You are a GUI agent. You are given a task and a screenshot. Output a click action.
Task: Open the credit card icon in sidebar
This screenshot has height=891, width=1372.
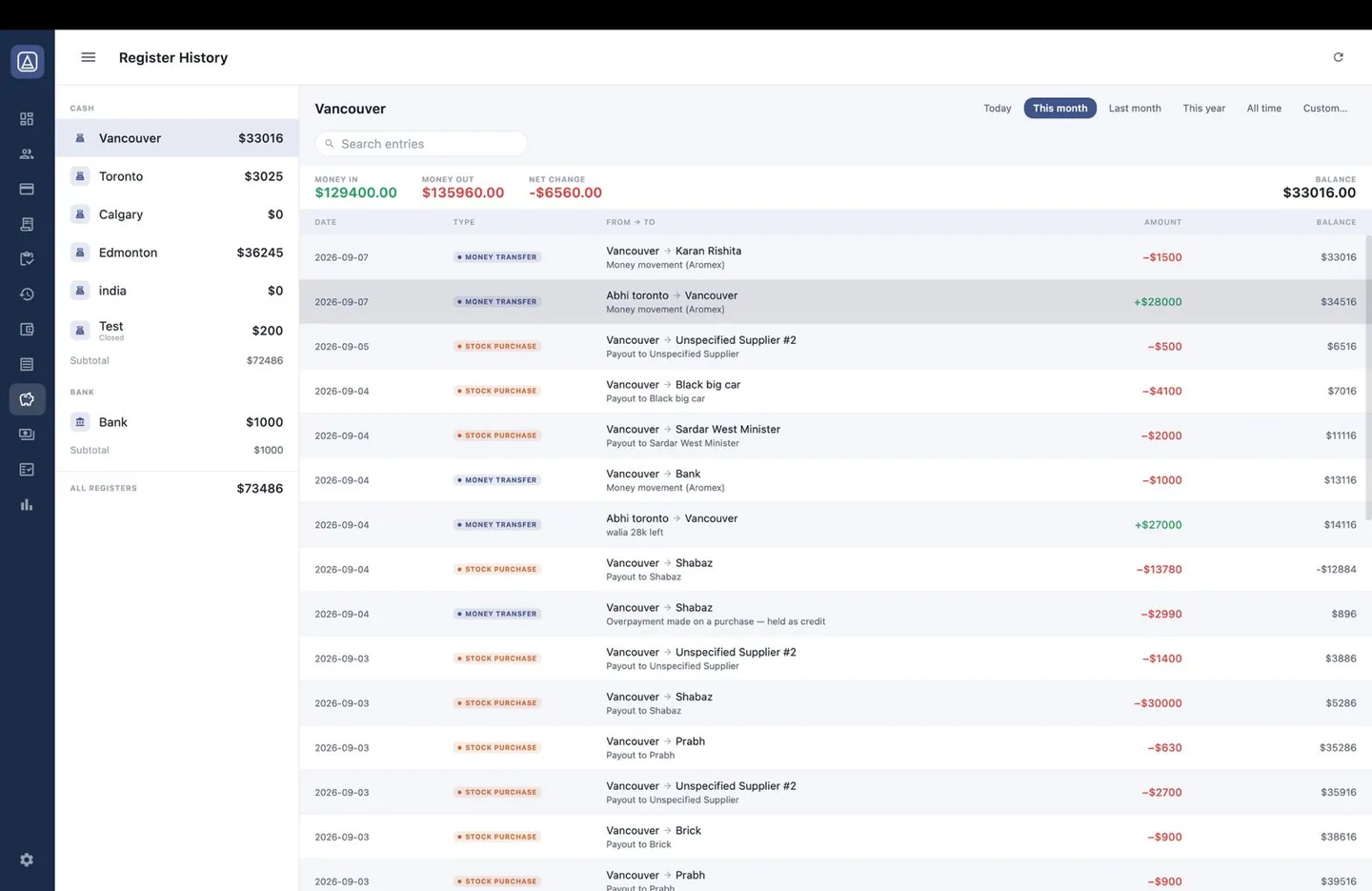click(27, 189)
